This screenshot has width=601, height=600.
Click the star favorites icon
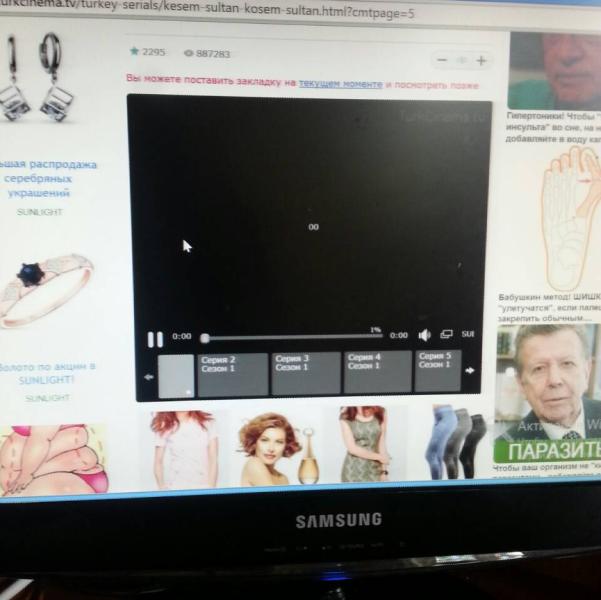click(x=134, y=52)
